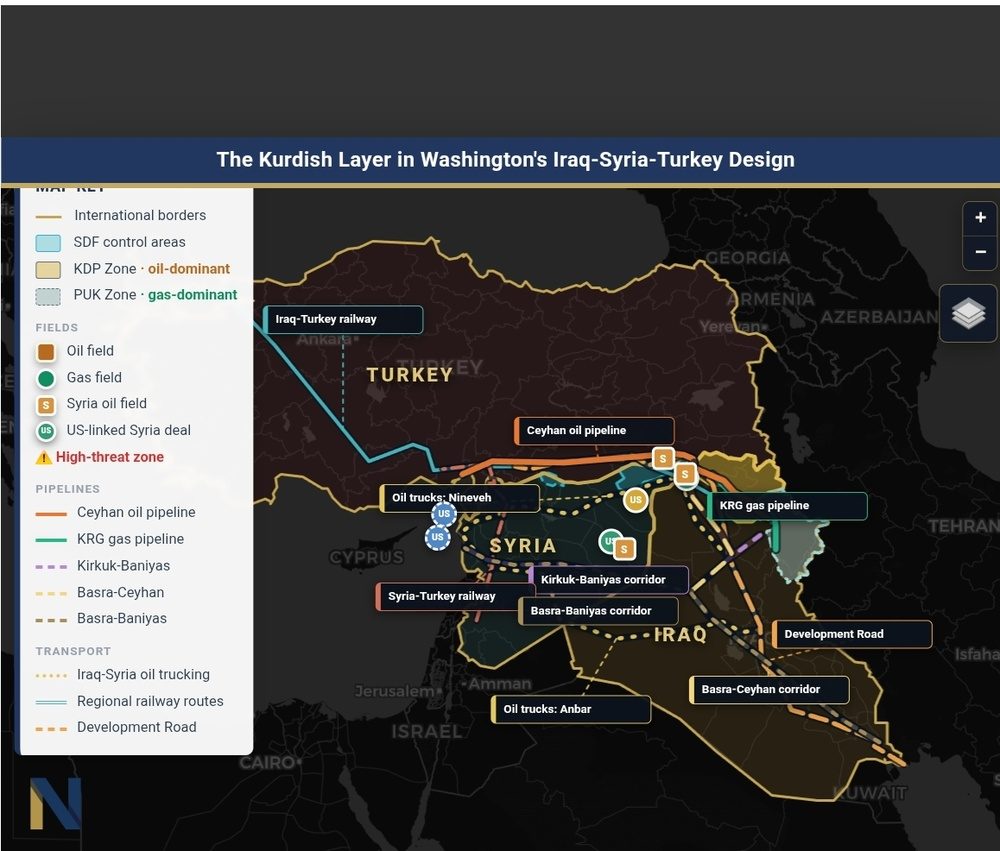Click the Kirkuk-Baniyas legend entry
The width and height of the screenshot is (1000, 851).
tap(103, 566)
